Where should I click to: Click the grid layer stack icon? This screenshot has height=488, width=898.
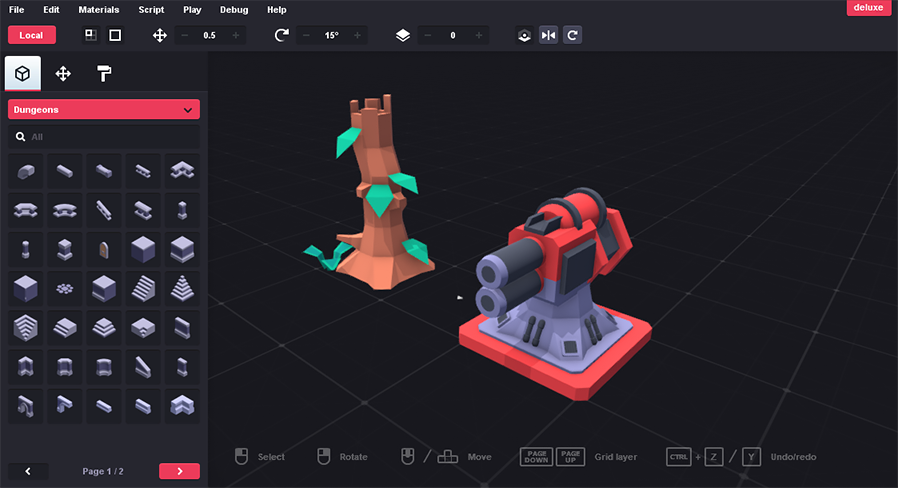click(403, 36)
